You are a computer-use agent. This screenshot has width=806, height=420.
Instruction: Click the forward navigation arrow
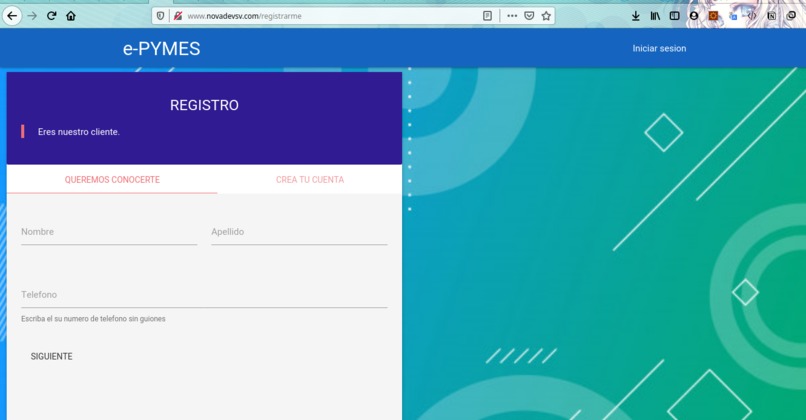pyautogui.click(x=32, y=16)
